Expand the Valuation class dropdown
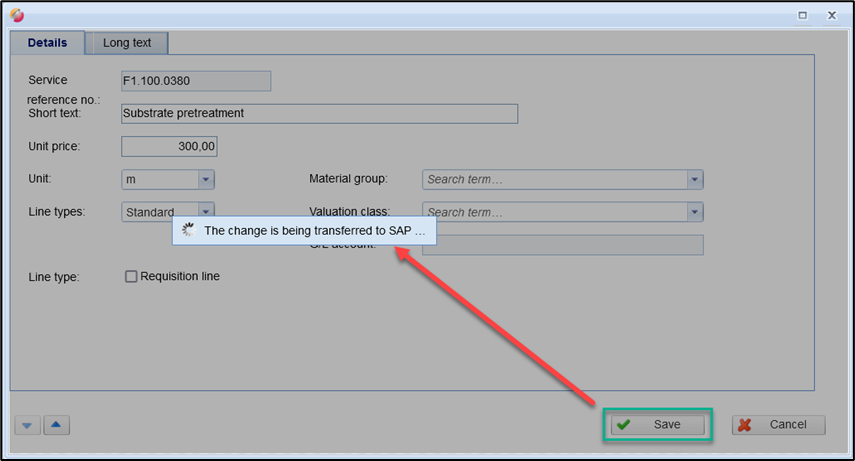Screen dimensions: 855x461 [x=695, y=212]
